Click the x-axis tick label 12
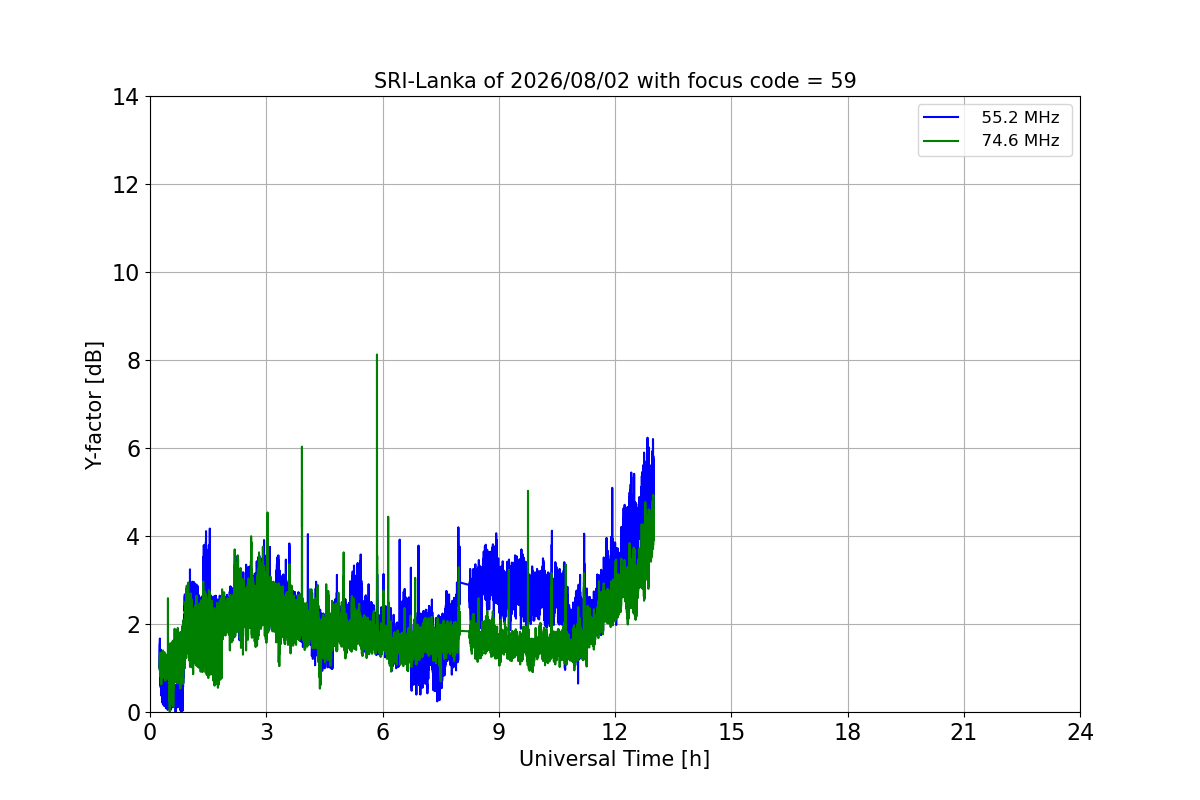1200x800 pixels. 615,732
